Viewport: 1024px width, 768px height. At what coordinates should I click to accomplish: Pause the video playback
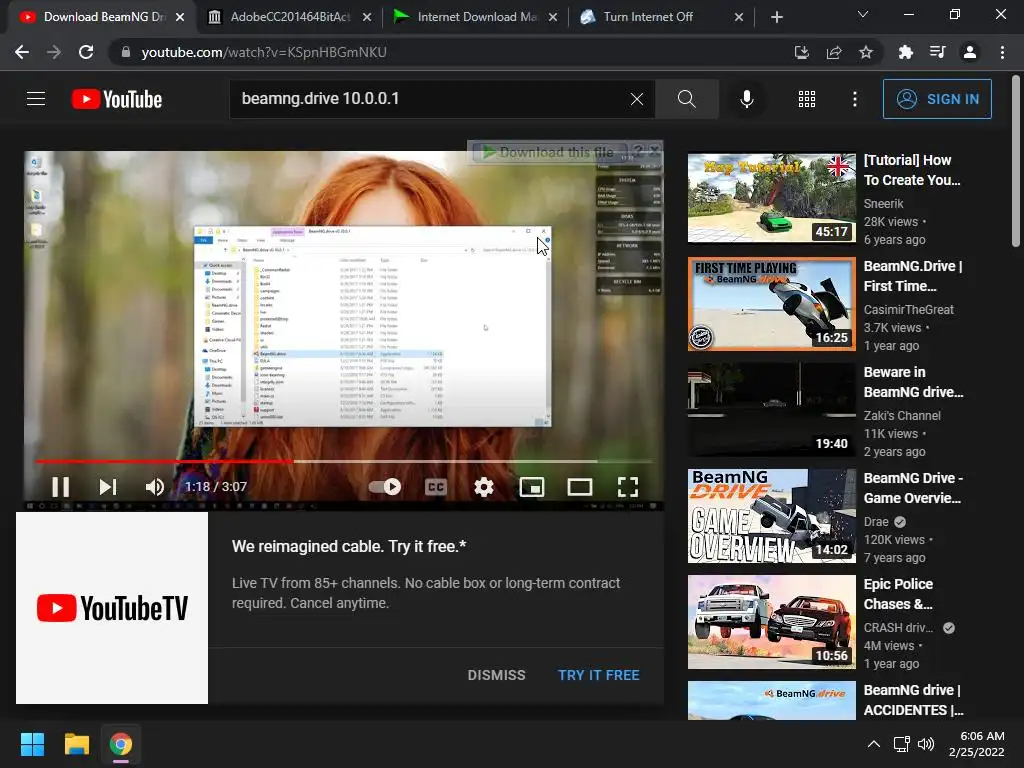tap(60, 487)
